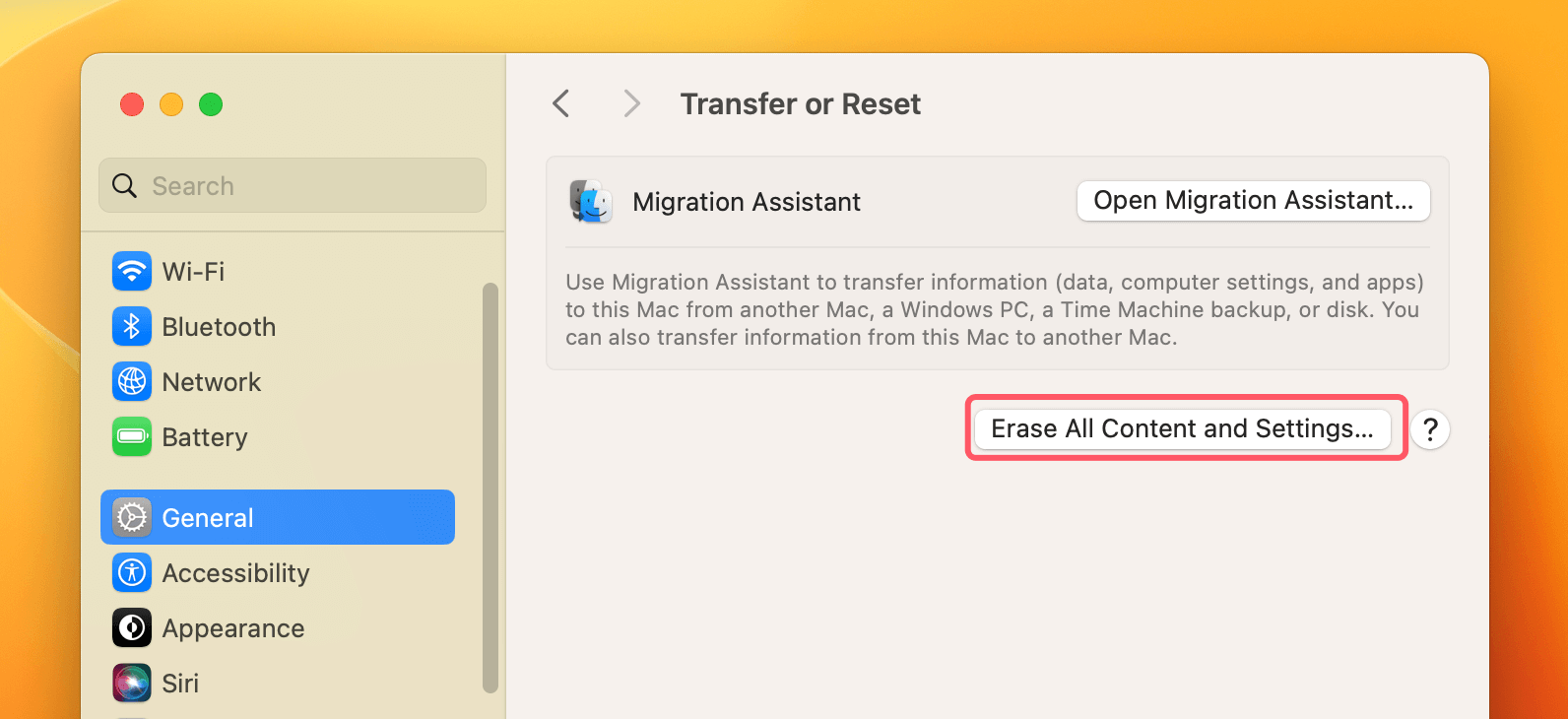Click Erase All Content and Settings
The width and height of the screenshot is (1568, 719).
1182,428
